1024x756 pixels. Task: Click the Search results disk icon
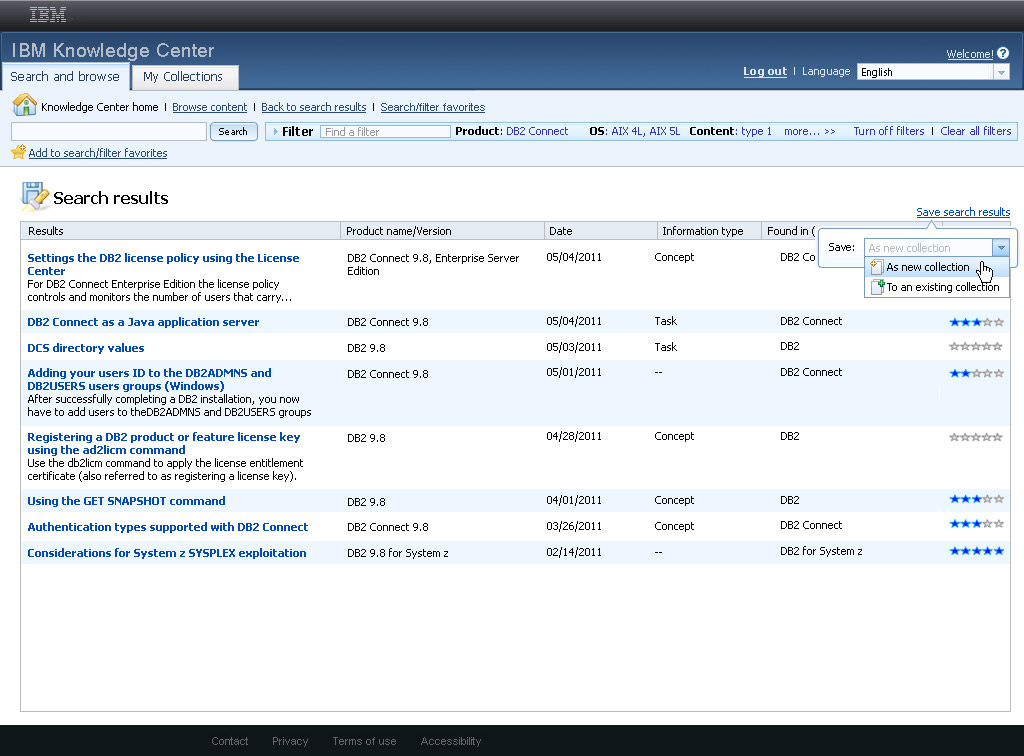tap(34, 197)
